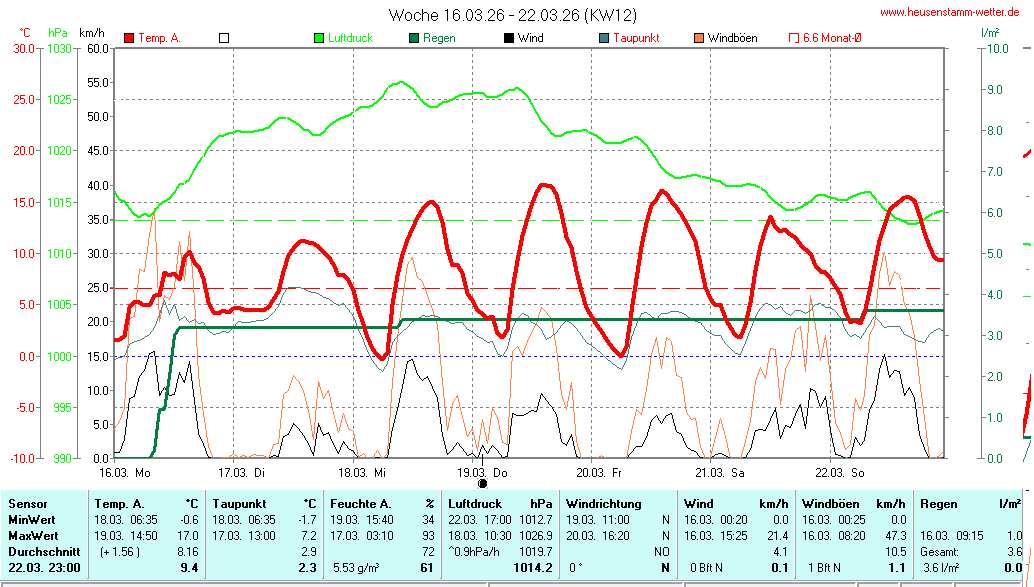This screenshot has height=587, width=1034.
Task: Select the 19.03. Do date label
Action: pos(482,472)
